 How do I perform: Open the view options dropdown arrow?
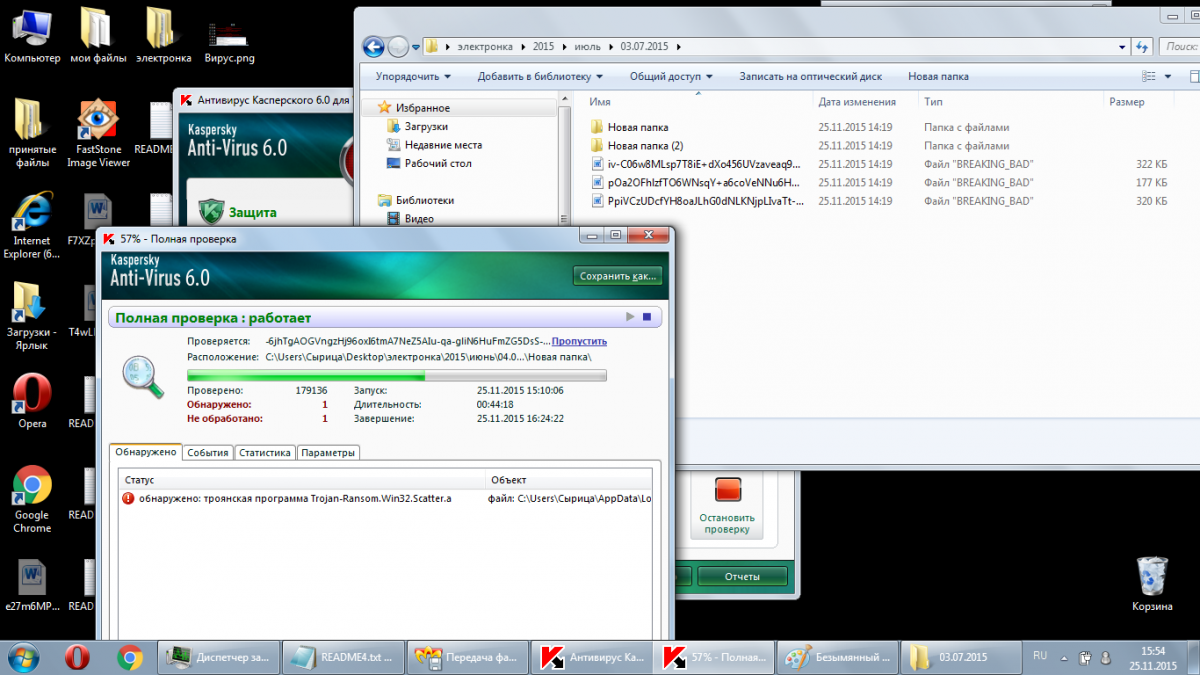[x=1167, y=76]
